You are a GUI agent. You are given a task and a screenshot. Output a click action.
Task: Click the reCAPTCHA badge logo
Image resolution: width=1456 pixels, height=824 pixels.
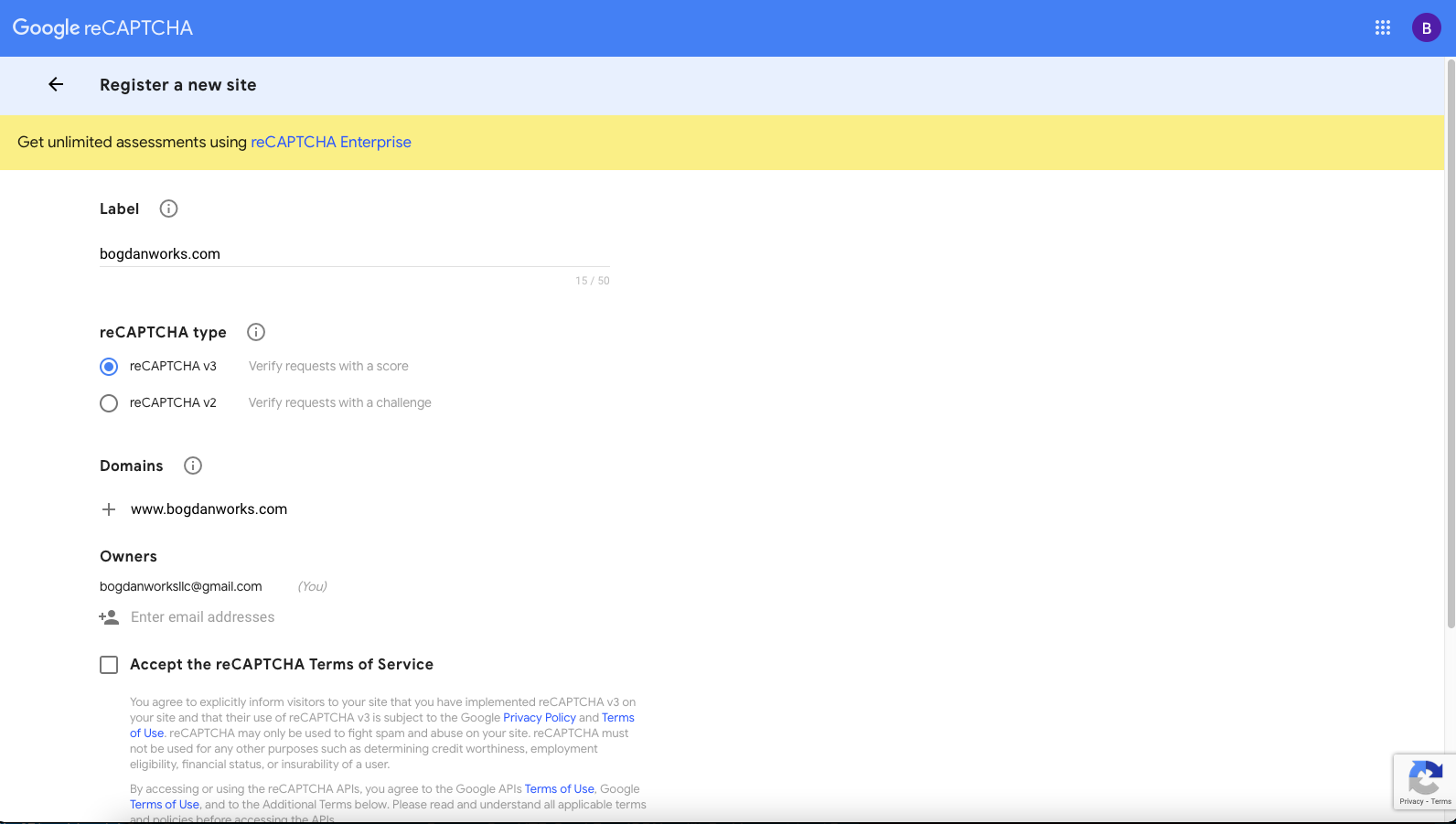[x=1425, y=777]
